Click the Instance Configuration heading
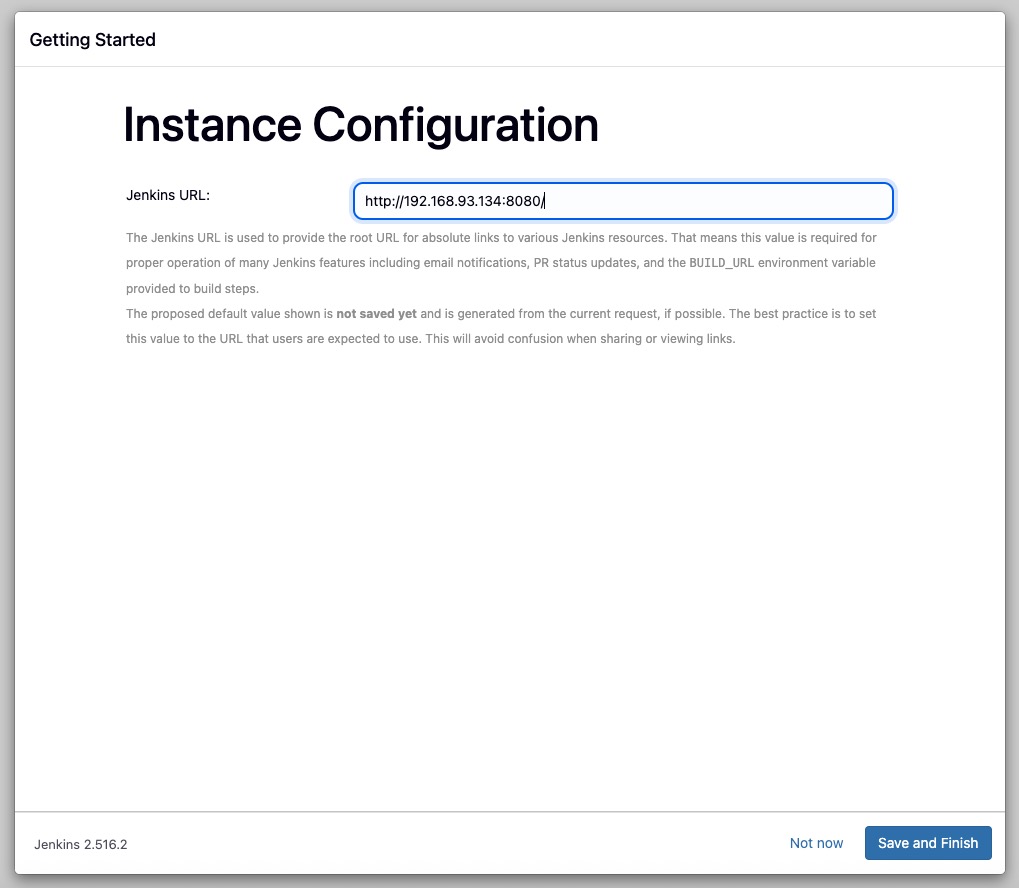This screenshot has width=1019, height=888. [x=361, y=126]
